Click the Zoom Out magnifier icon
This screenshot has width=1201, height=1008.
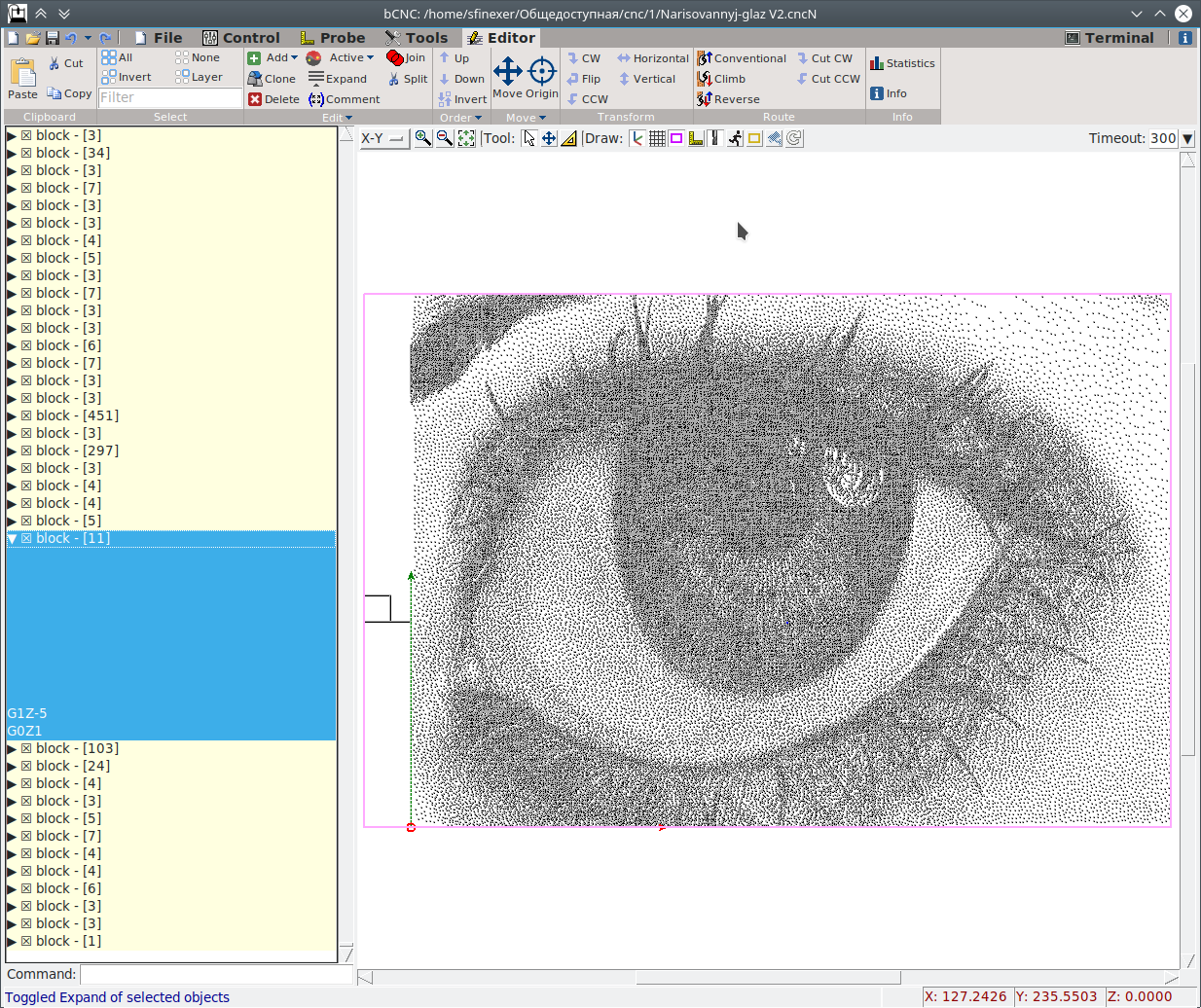pyautogui.click(x=444, y=138)
